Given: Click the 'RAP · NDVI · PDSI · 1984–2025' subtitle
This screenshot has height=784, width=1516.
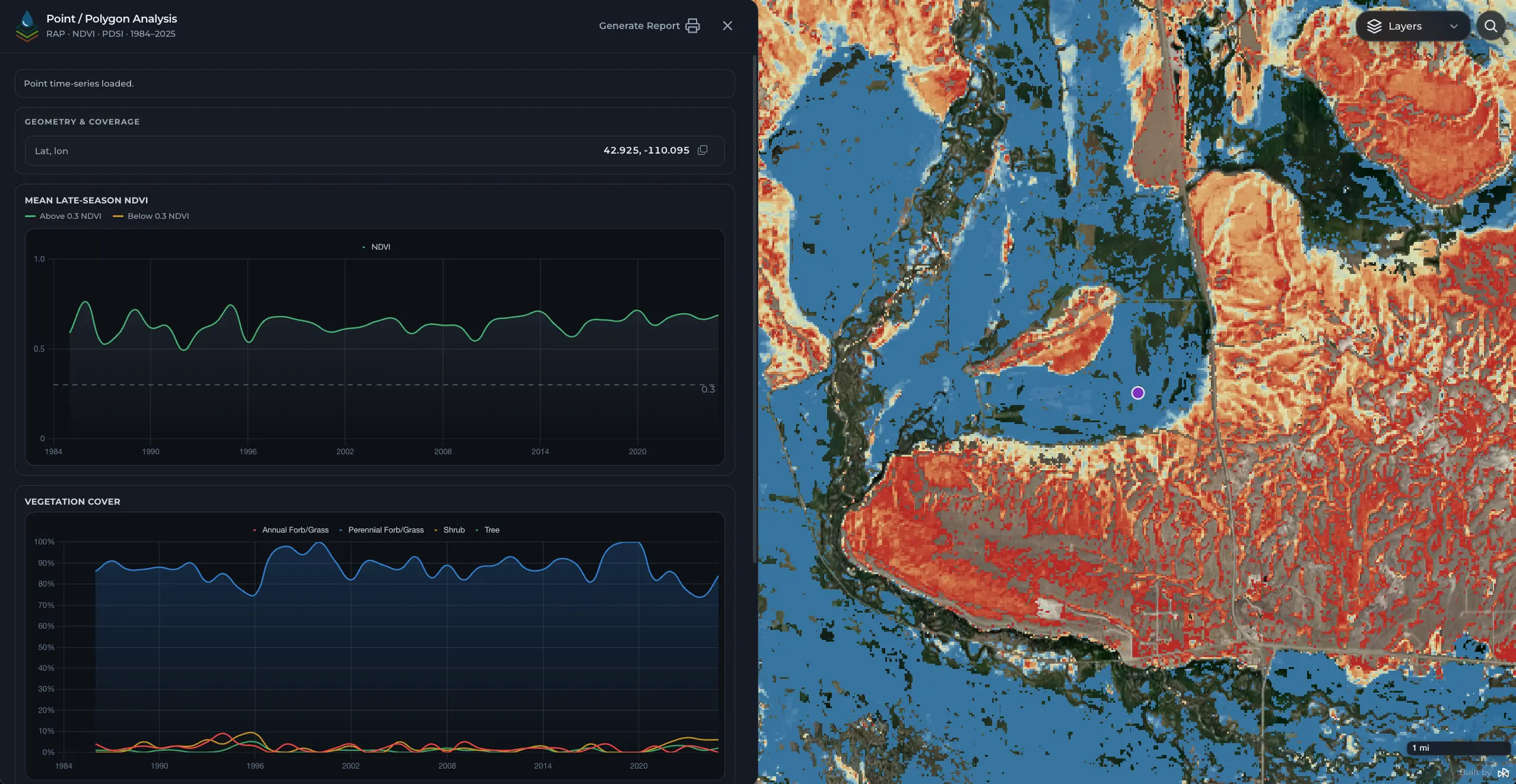Looking at the screenshot, I should click(111, 34).
